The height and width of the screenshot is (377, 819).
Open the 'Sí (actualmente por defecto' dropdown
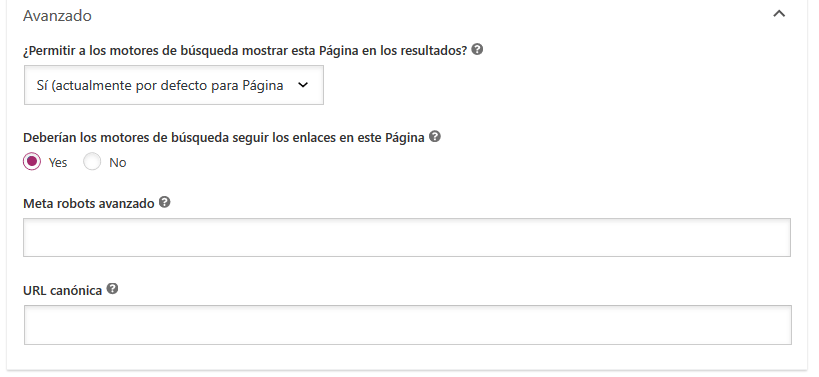[174, 85]
